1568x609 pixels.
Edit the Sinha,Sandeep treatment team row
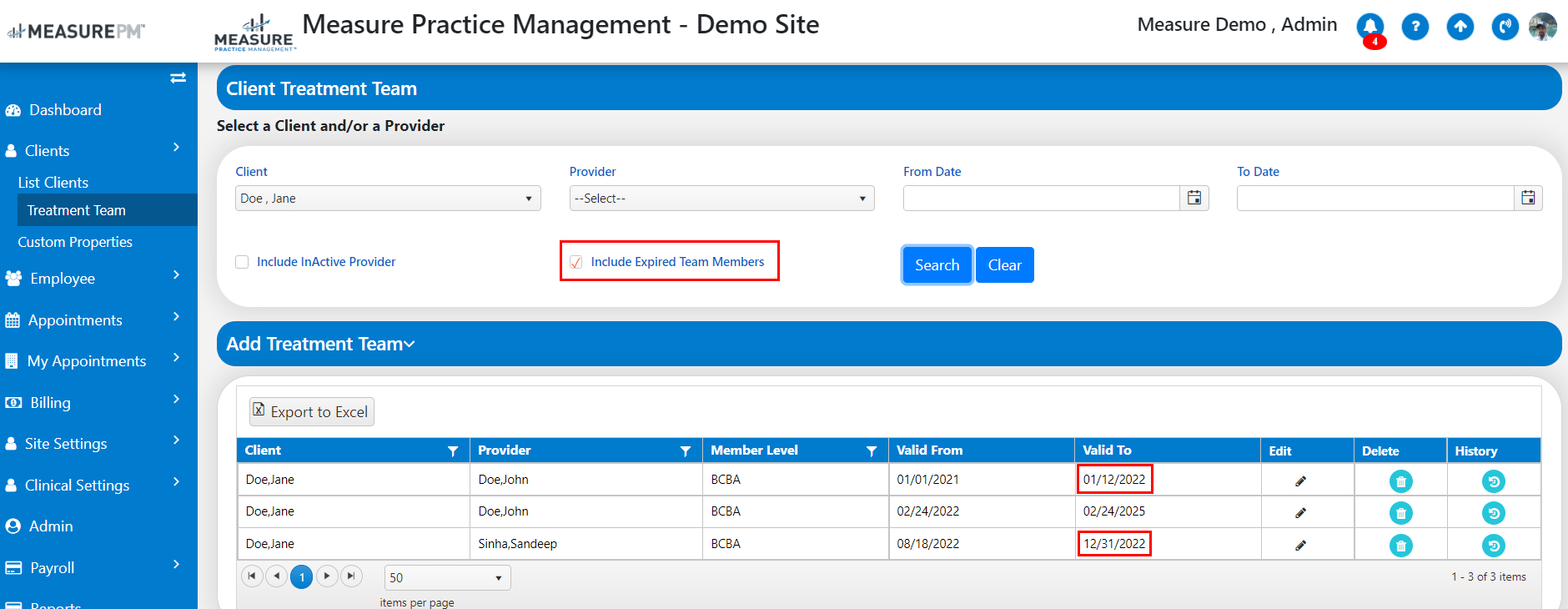pyautogui.click(x=1300, y=545)
